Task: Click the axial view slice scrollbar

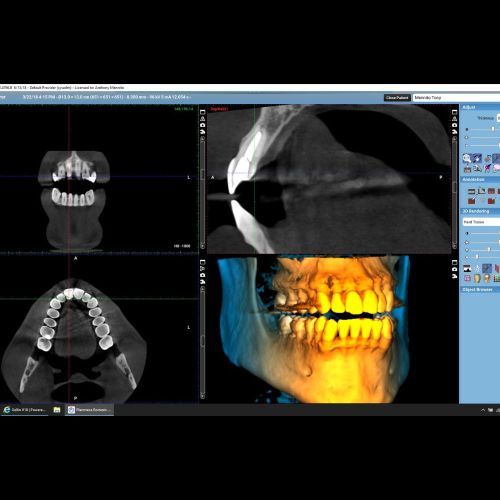Action: (202, 342)
